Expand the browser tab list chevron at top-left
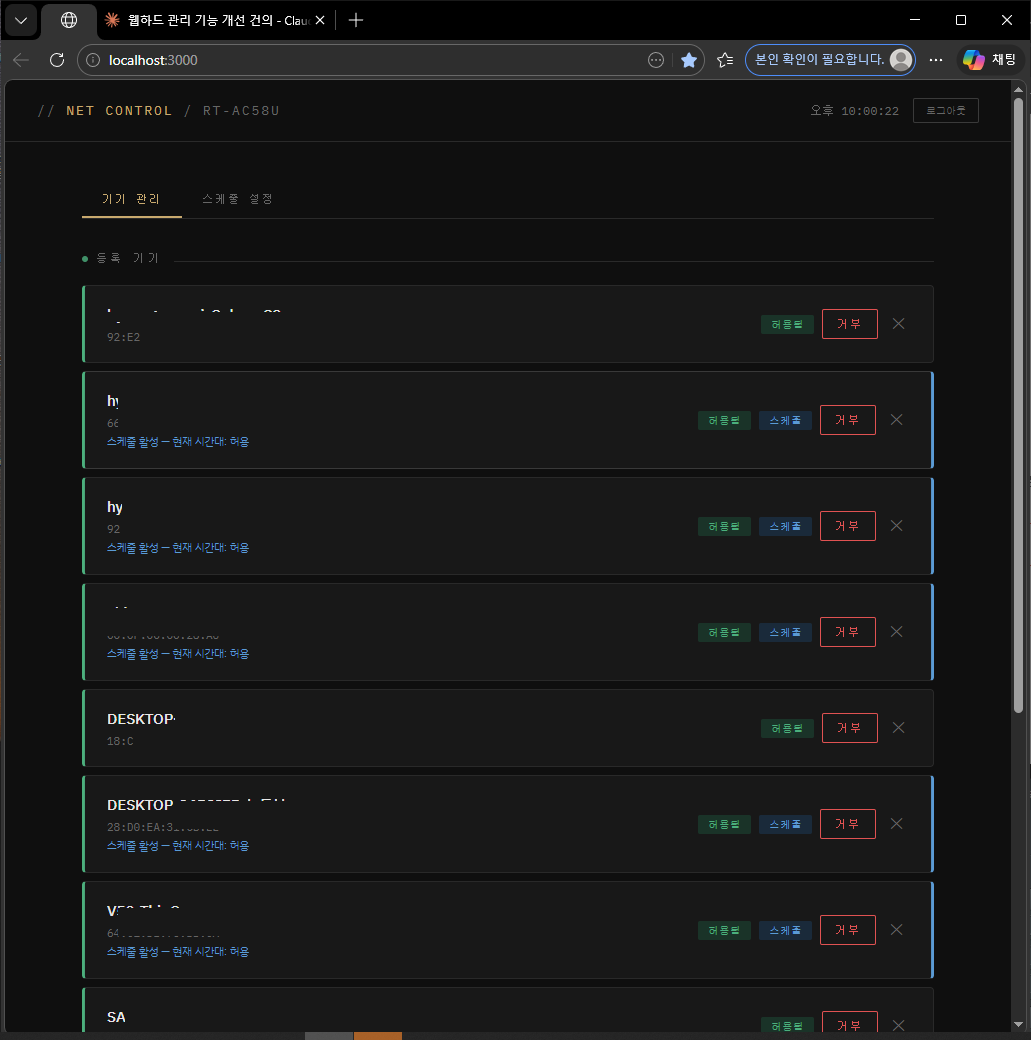 pos(20,20)
